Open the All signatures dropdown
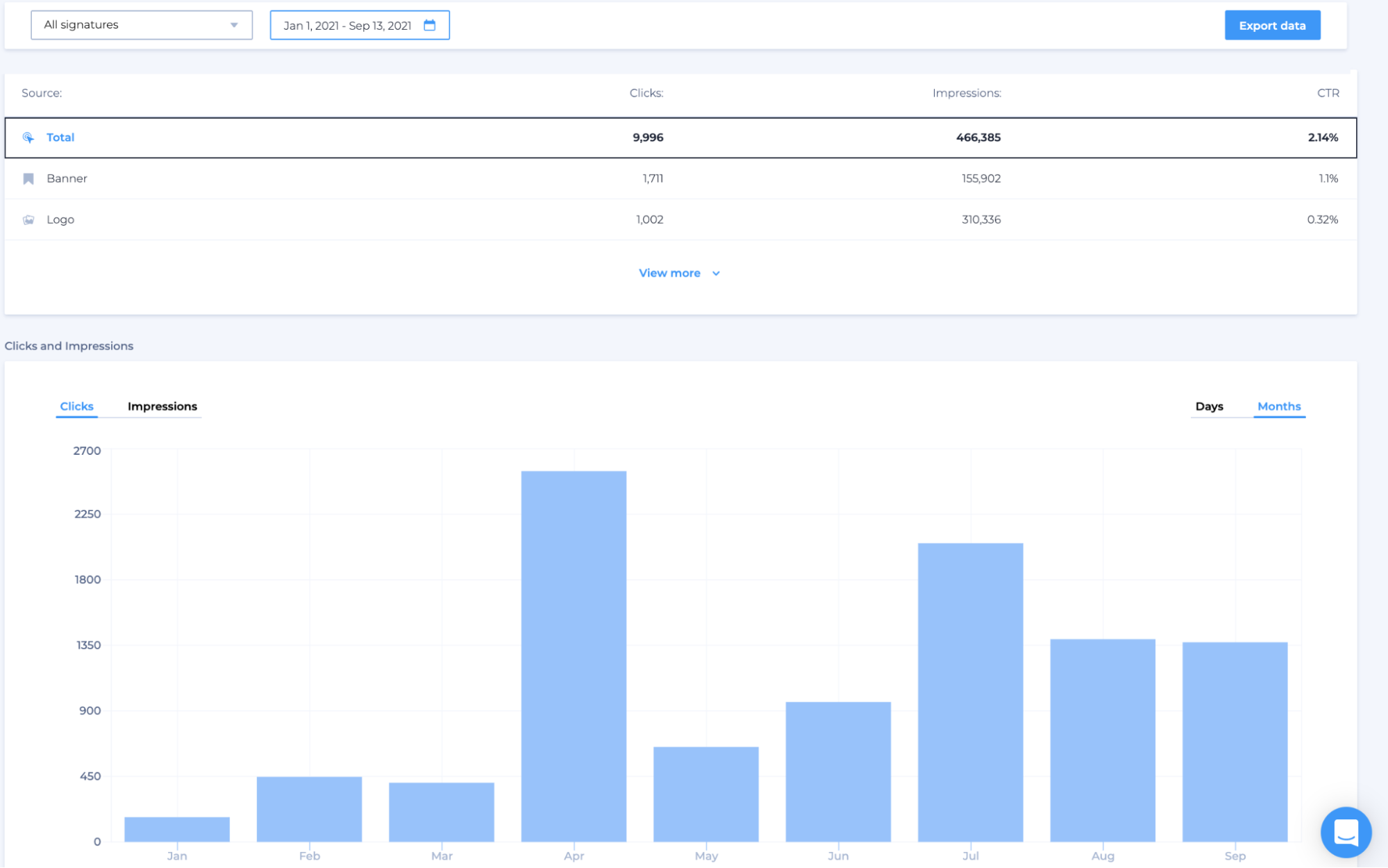Viewport: 1388px width, 868px height. point(142,25)
